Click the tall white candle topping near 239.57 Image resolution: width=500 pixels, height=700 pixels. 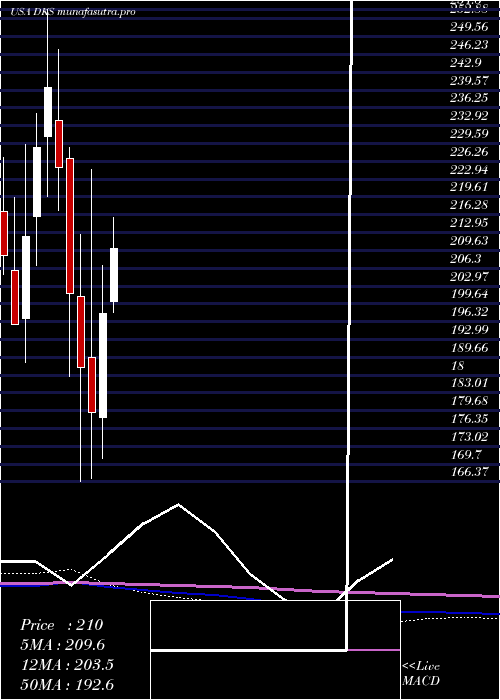(x=48, y=112)
